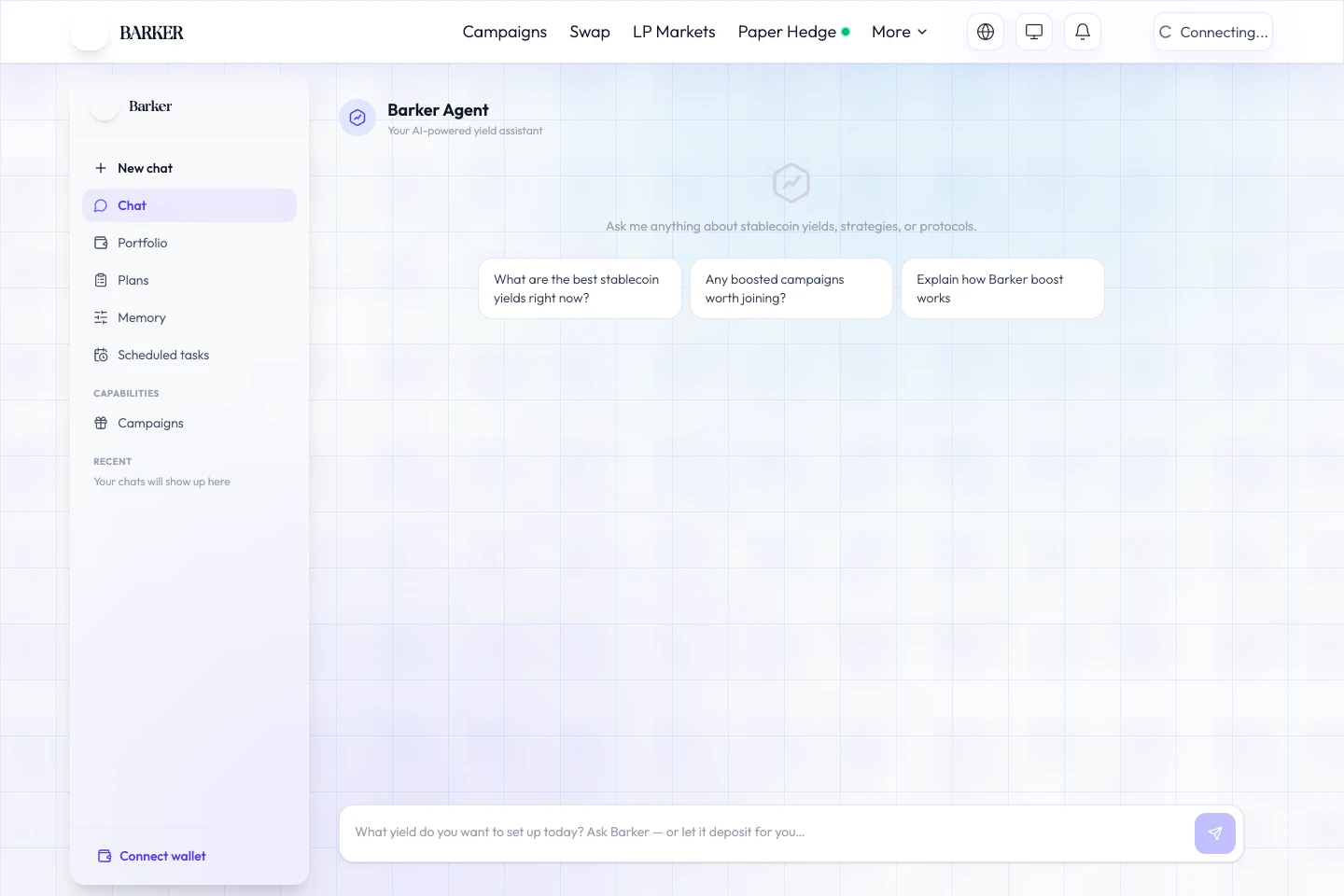Screen dimensions: 1344x896
Task: Click the Barker Agent badge icon
Action: (x=357, y=118)
